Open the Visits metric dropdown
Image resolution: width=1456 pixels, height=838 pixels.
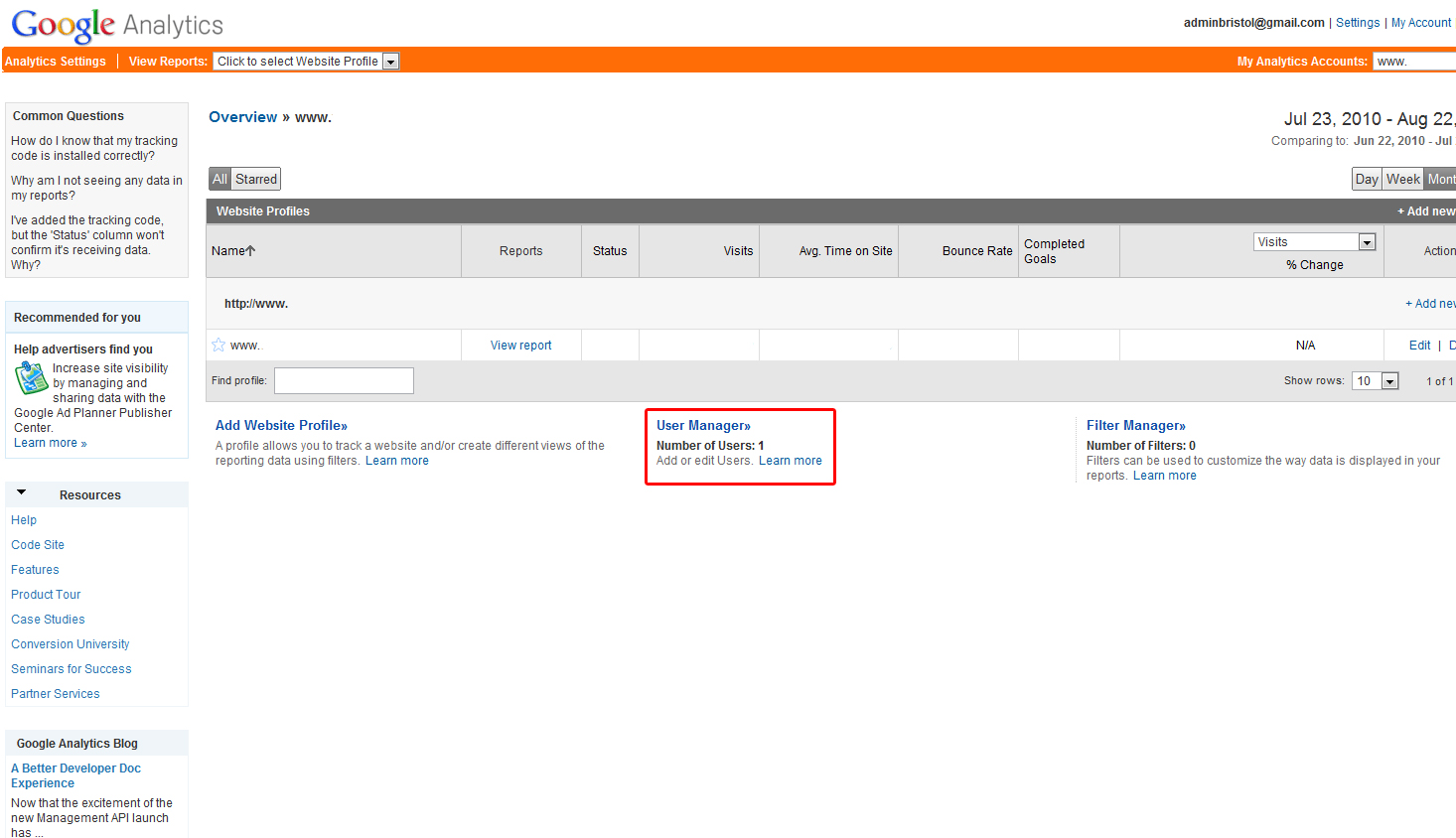pos(1314,242)
